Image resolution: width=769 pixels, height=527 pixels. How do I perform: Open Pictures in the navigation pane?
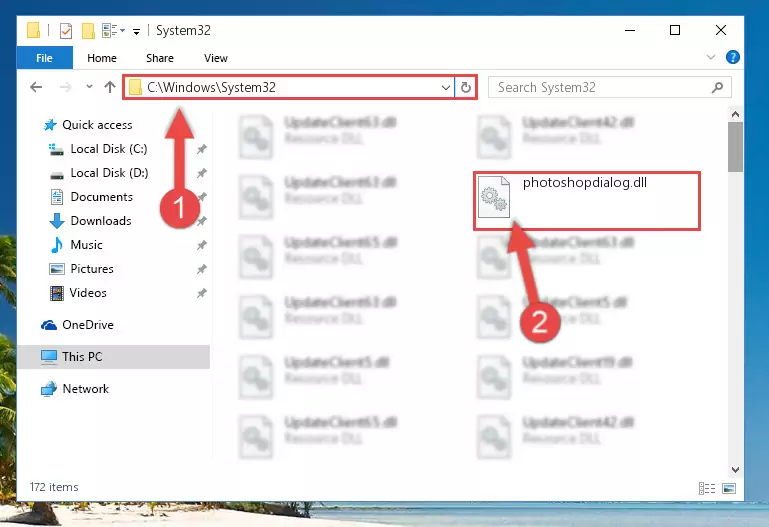tap(92, 269)
